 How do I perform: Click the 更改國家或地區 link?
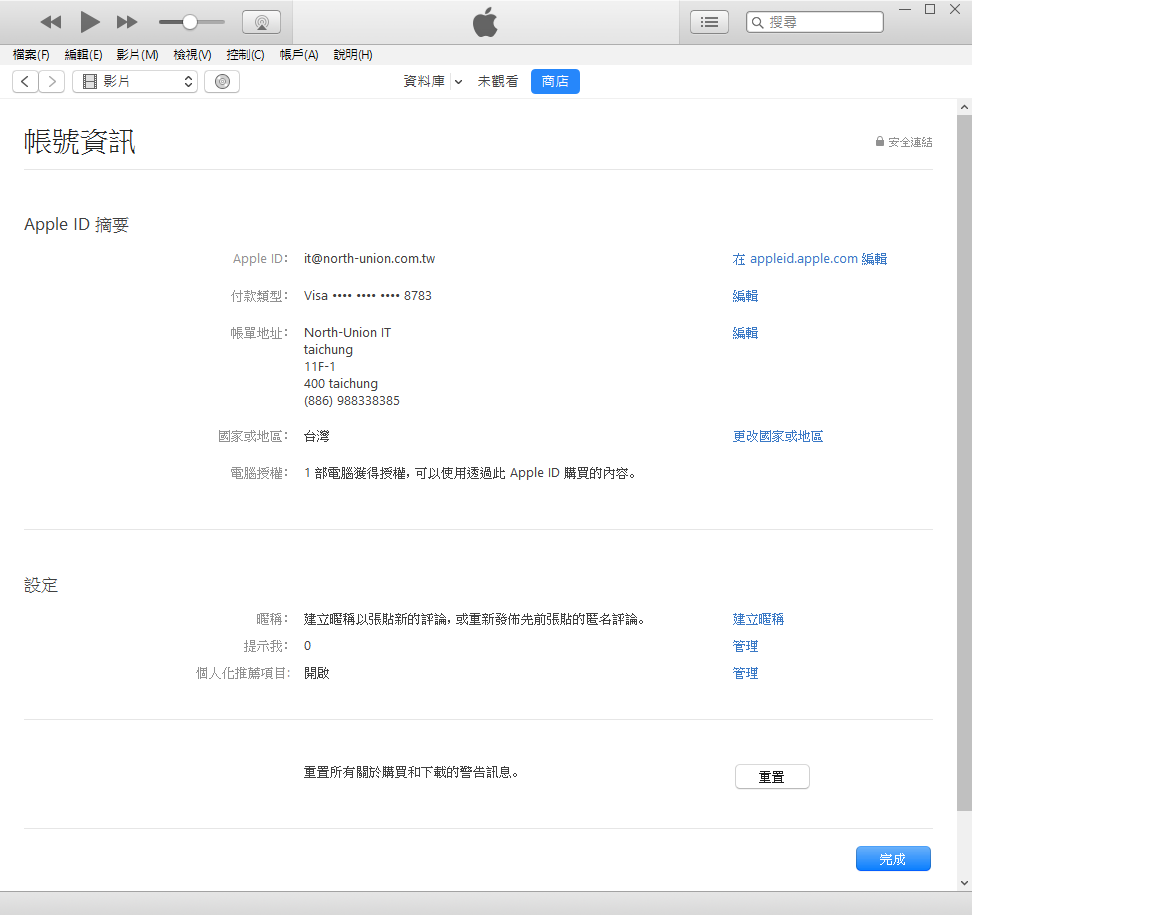coord(778,437)
